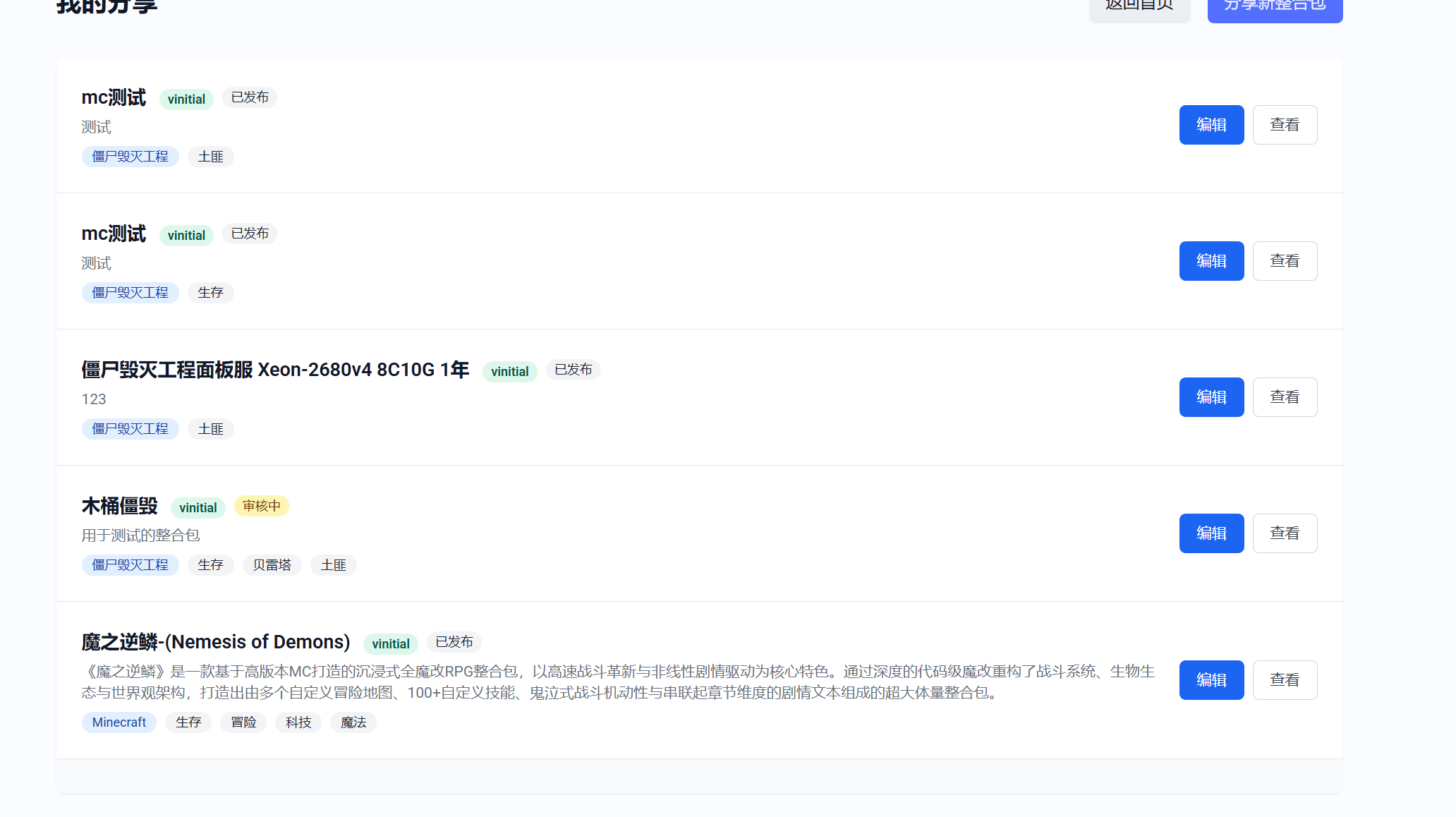Select the 科技 tag
Image resolution: width=1456 pixels, height=817 pixels.
298,722
